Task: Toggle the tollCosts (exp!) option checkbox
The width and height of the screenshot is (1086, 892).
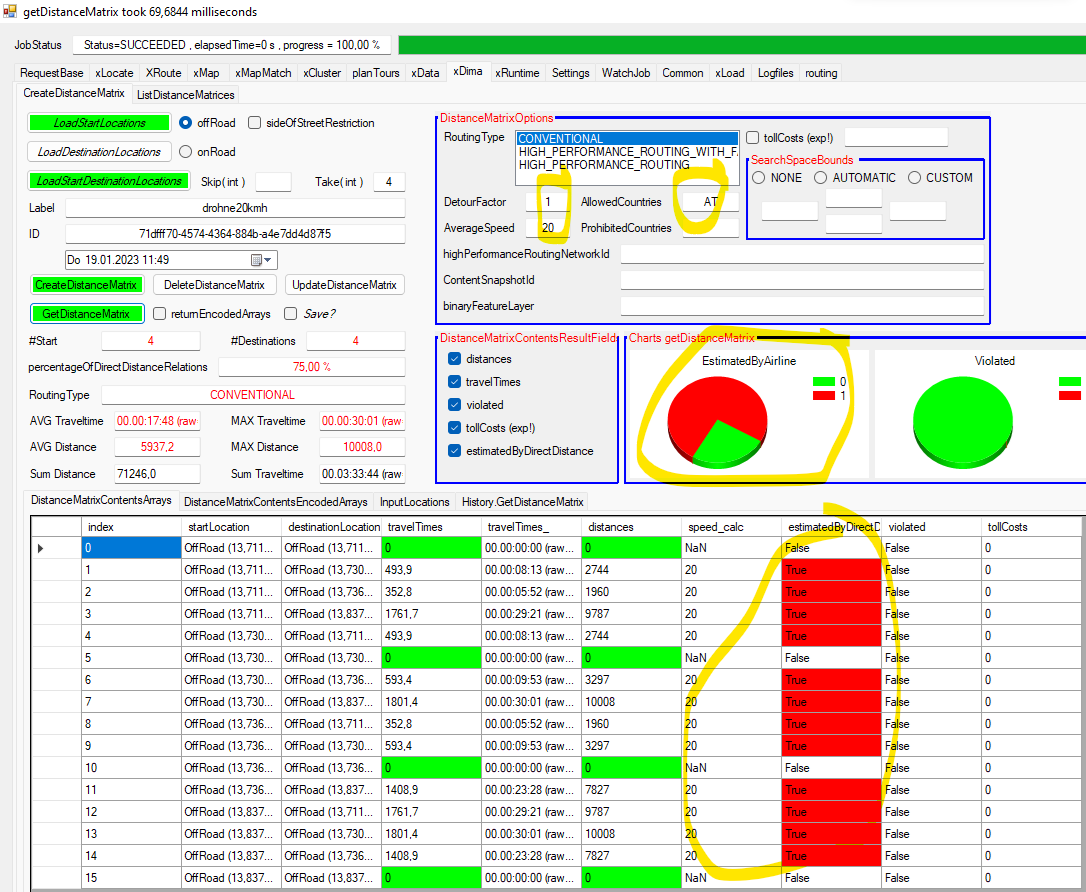Action: pos(752,138)
